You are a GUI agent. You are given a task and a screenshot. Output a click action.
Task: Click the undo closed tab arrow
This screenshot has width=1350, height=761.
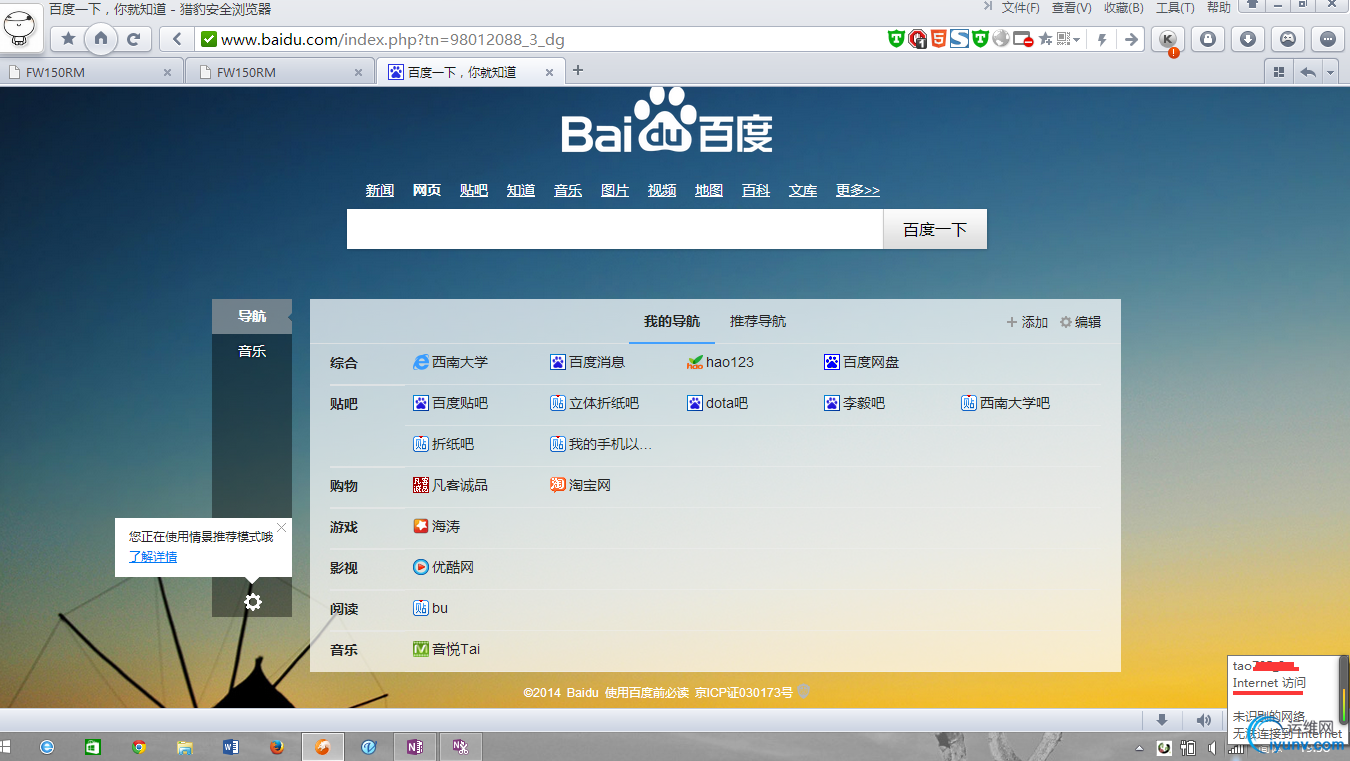tap(1307, 72)
